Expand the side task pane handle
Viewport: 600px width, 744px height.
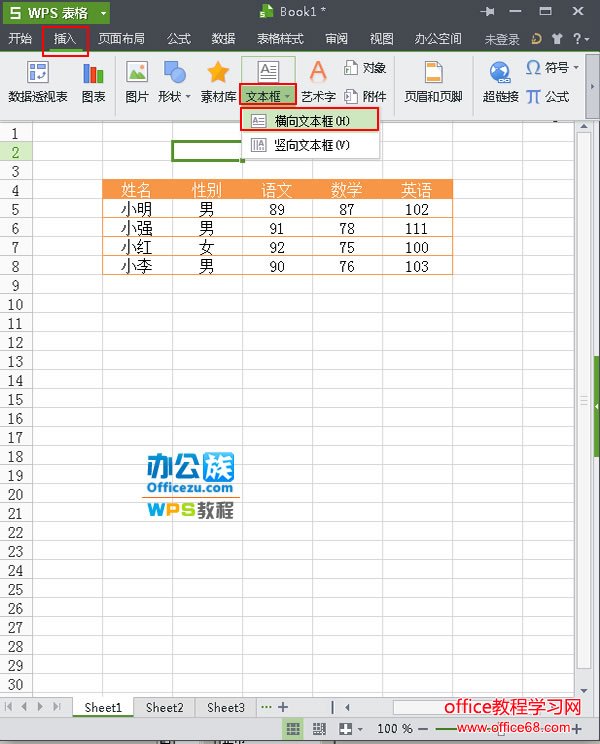click(x=597, y=407)
